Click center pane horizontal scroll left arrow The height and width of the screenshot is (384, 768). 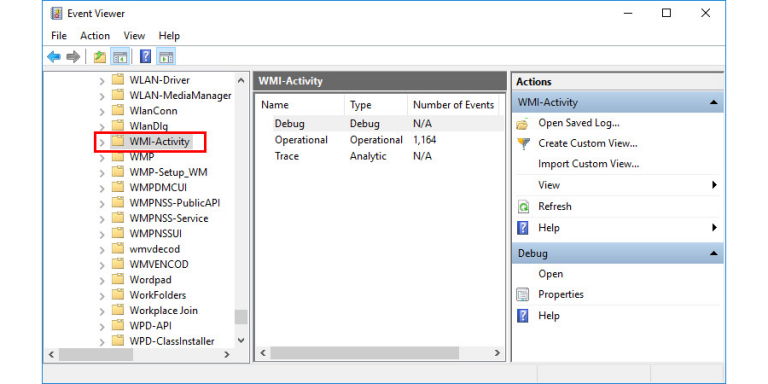[264, 353]
